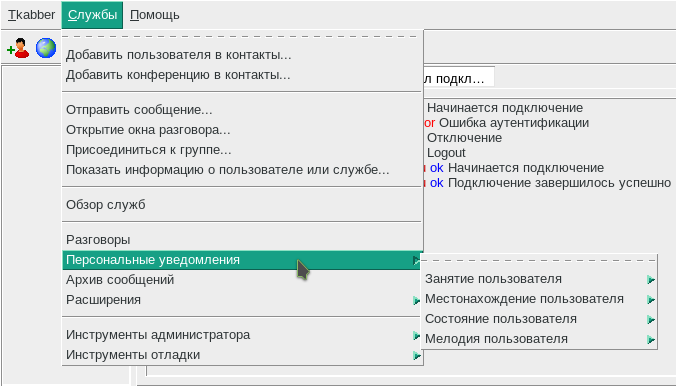Close the Службы menu via its header
The height and width of the screenshot is (386, 676).
92,15
